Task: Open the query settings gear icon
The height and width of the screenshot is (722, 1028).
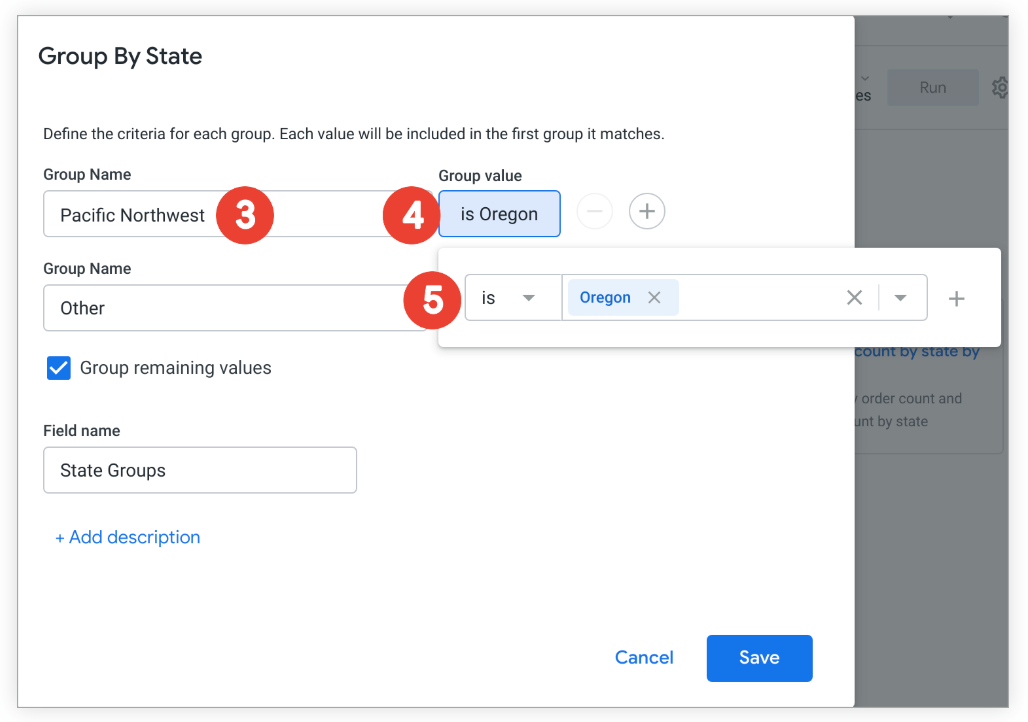Action: 1001,88
